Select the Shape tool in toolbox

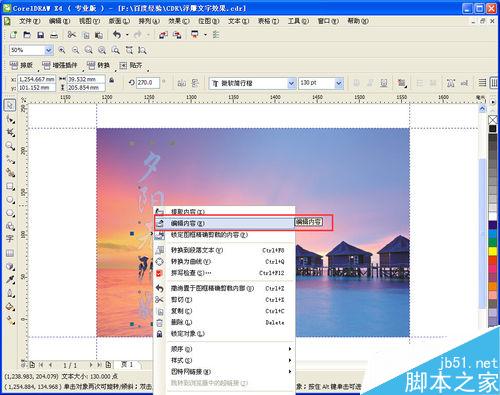click(x=10, y=119)
